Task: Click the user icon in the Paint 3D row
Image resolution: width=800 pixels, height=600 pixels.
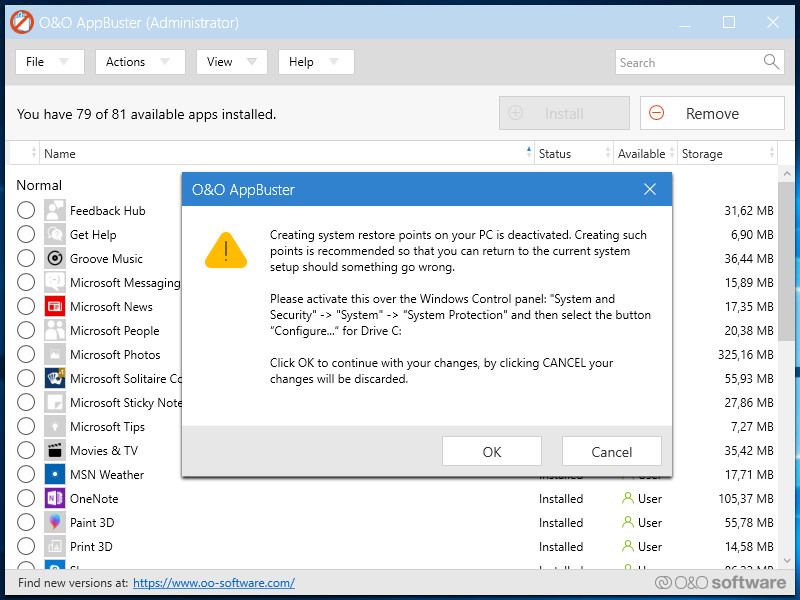Action: 628,522
